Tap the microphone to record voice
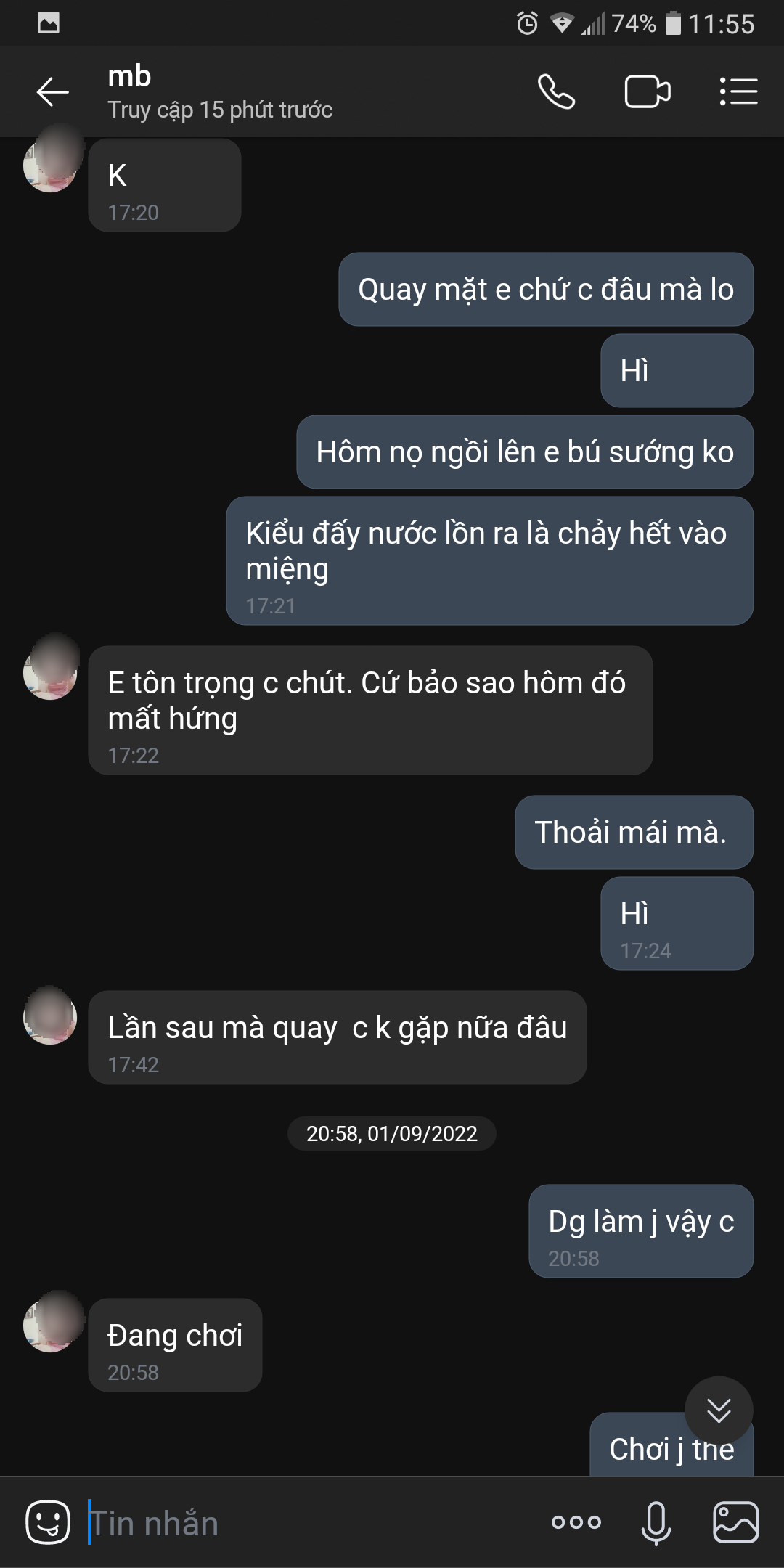The width and height of the screenshot is (784, 1568). click(656, 1522)
